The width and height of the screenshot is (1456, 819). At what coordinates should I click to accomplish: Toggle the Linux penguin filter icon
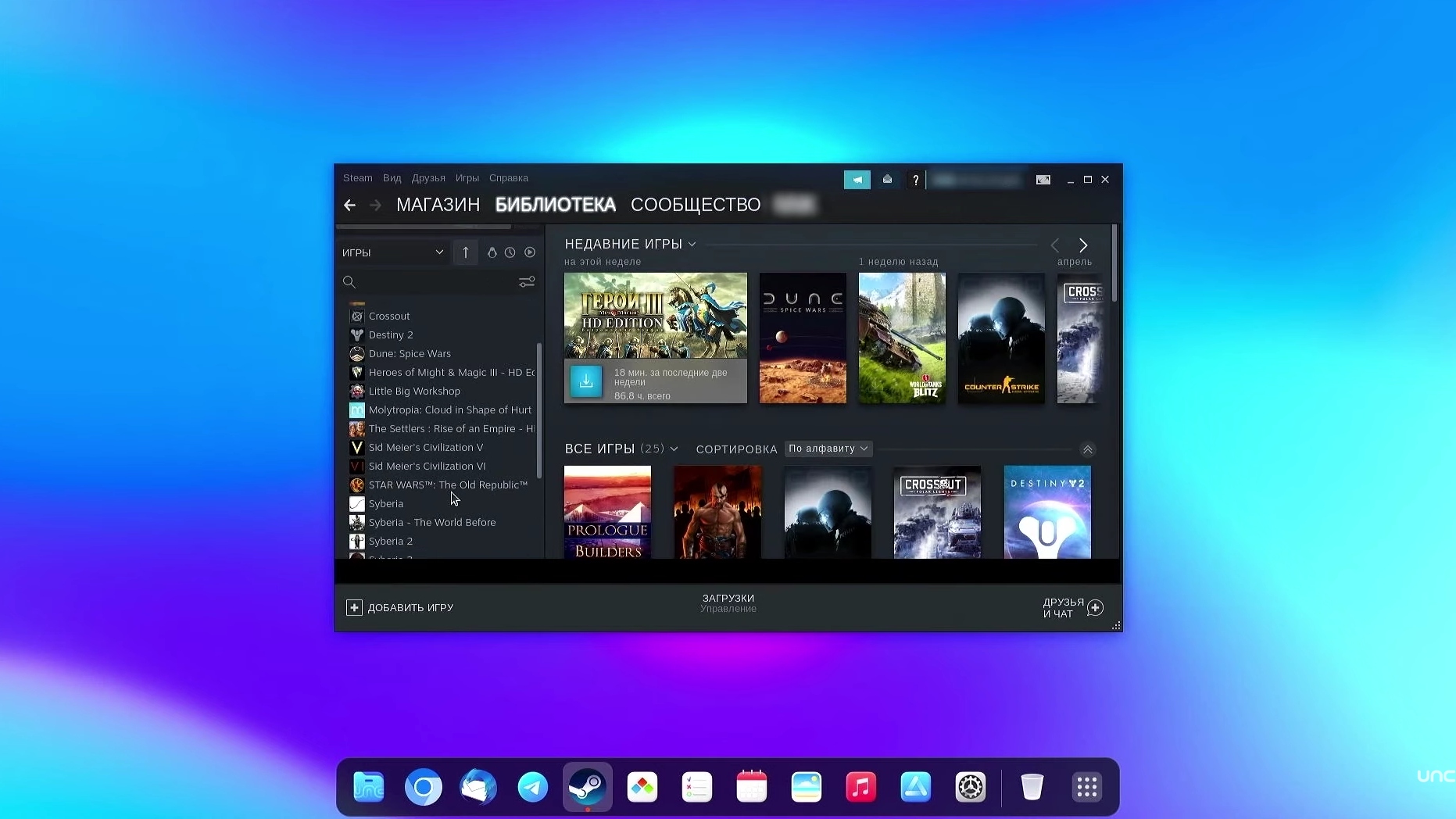click(492, 252)
